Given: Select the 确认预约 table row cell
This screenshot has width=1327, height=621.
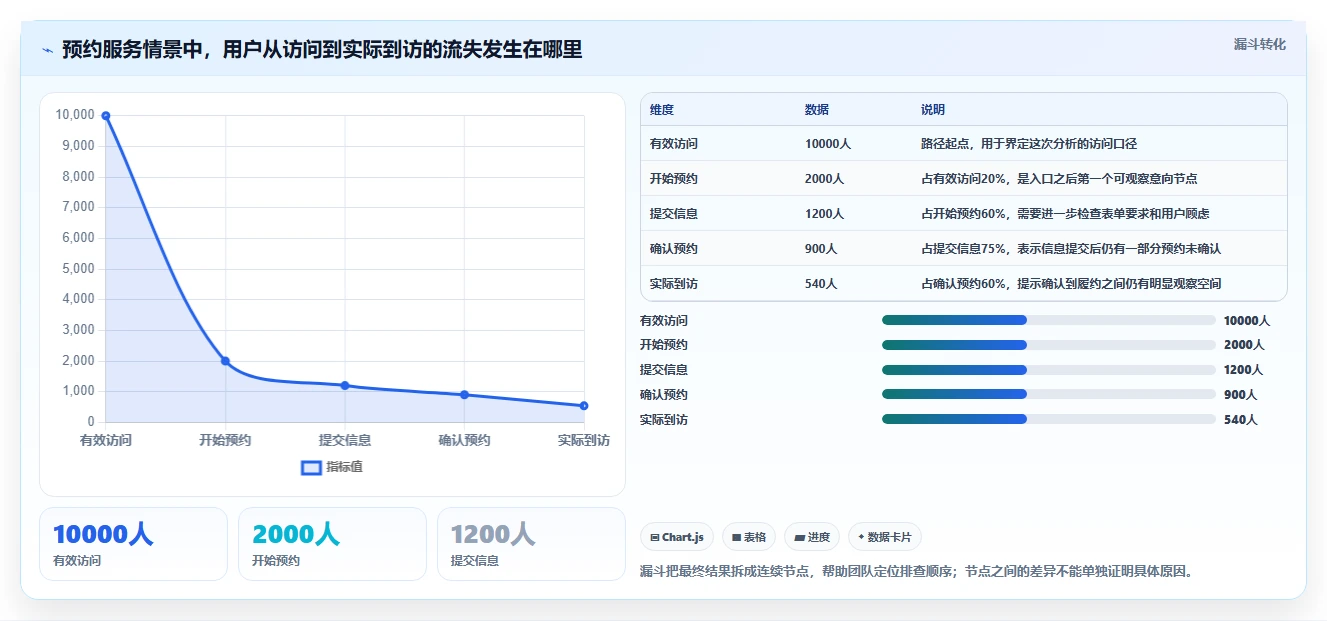Looking at the screenshot, I should click(674, 249).
